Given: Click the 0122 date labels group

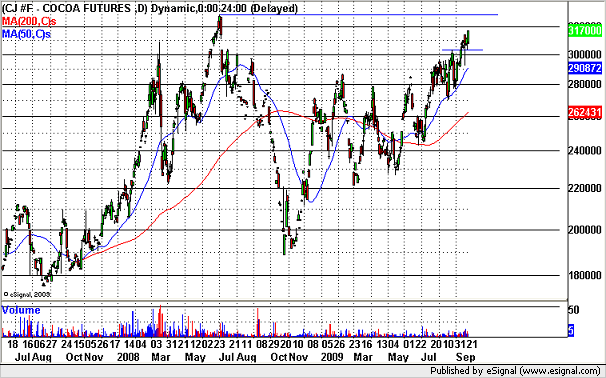Looking at the screenshot, I should click(x=415, y=344).
